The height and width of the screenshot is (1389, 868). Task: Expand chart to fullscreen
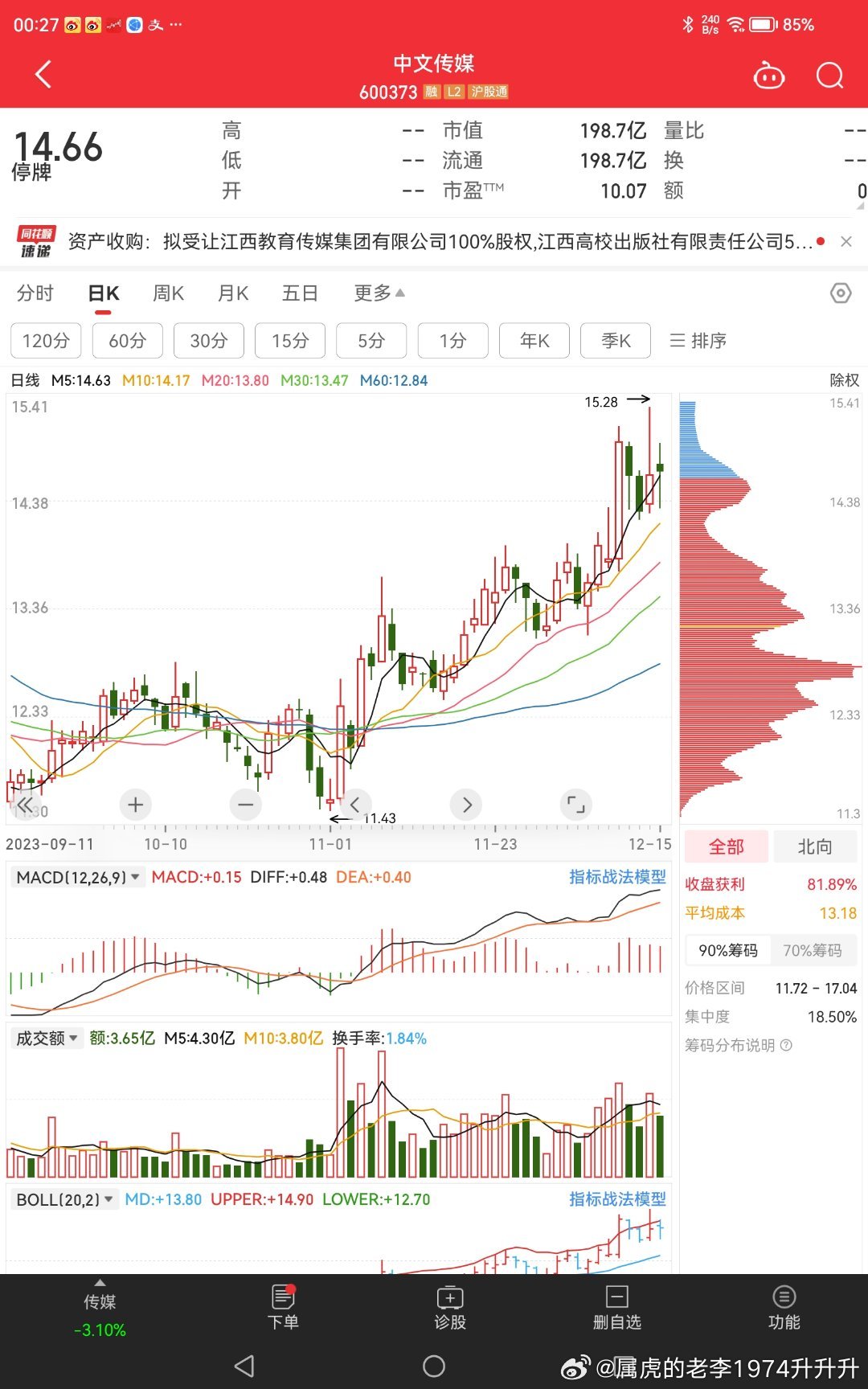575,804
